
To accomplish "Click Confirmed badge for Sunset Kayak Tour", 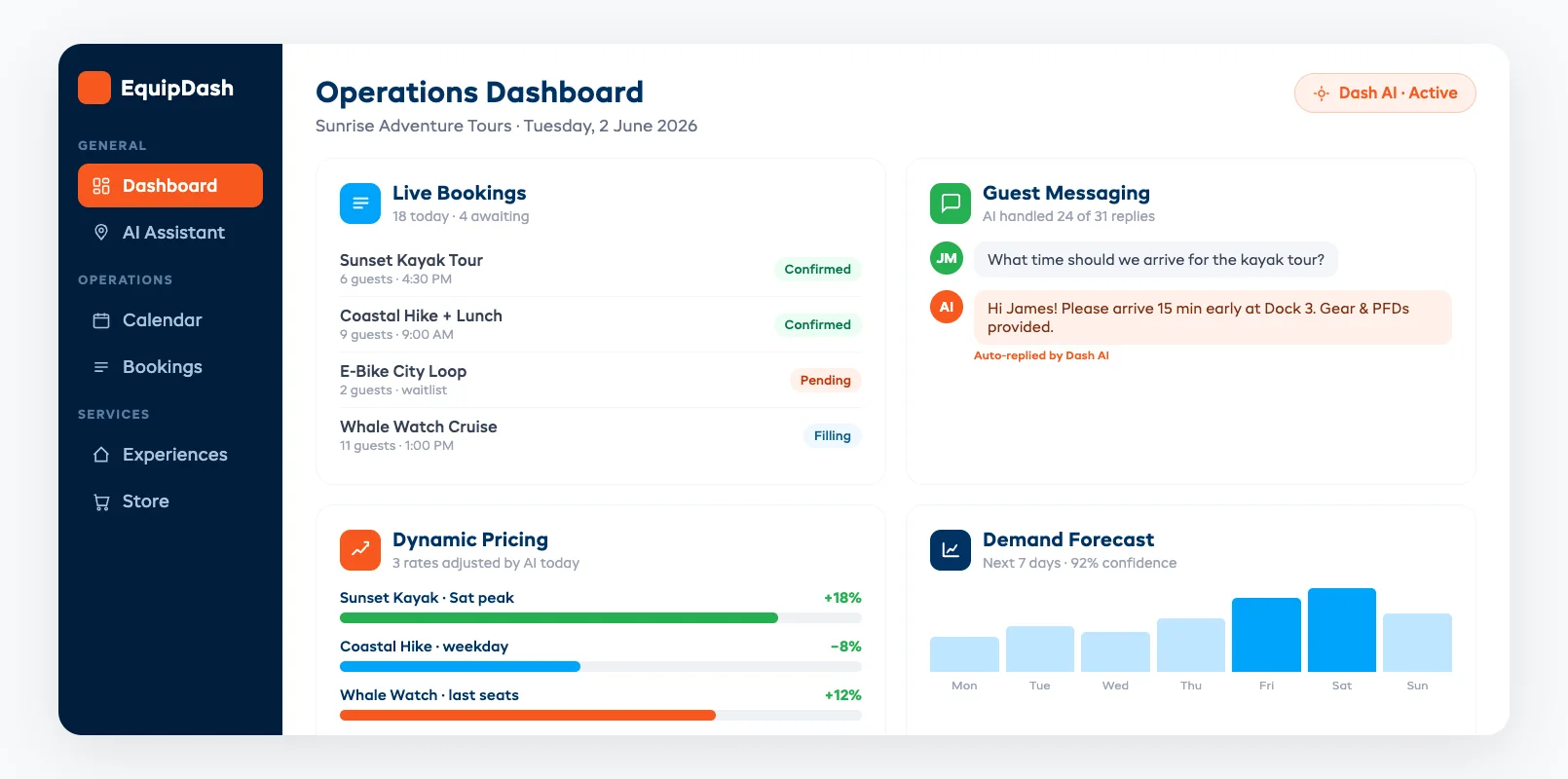I will pos(818,270).
